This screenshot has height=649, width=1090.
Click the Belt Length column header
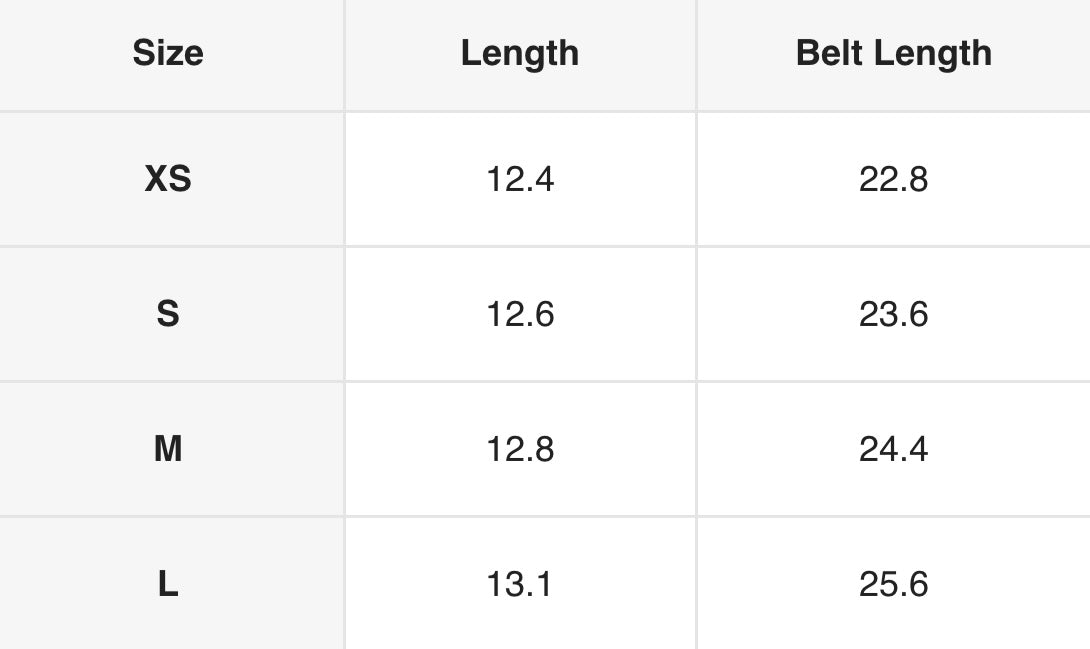pos(893,53)
